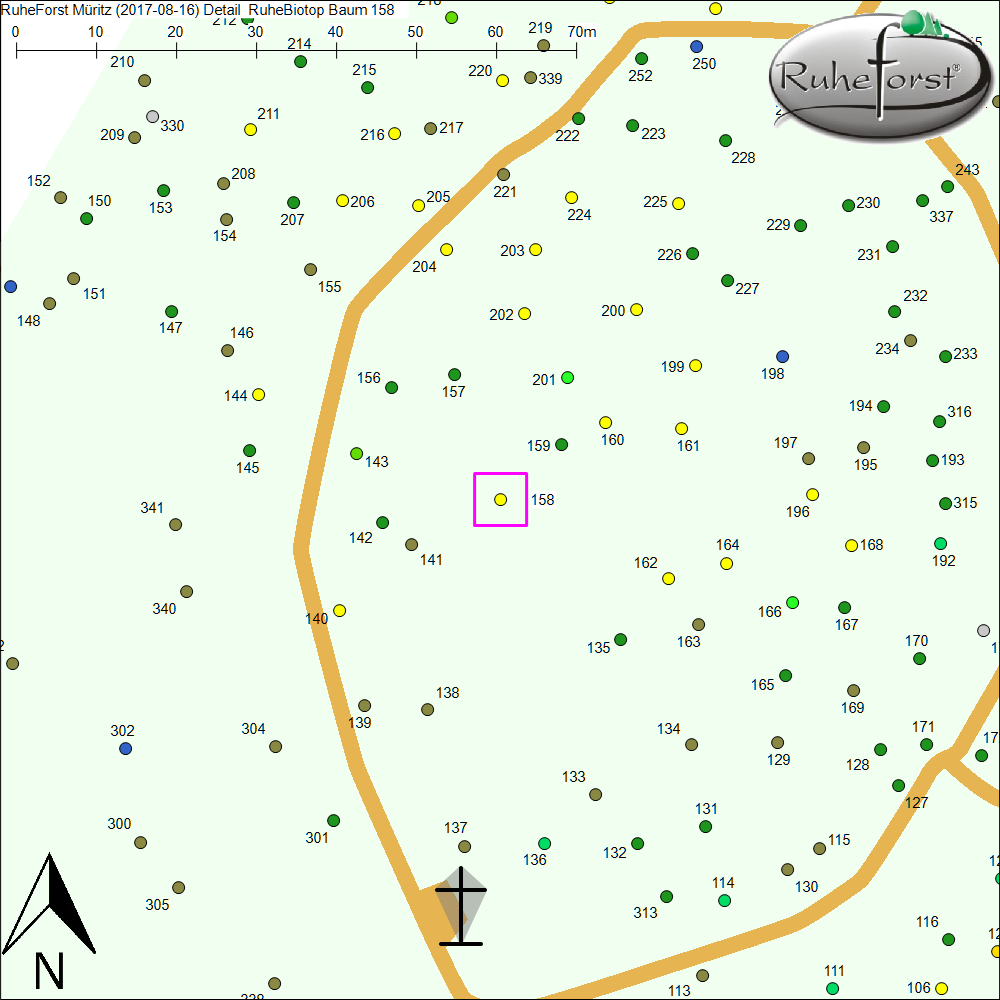Click the olive tree marker 221 on path

tap(503, 175)
